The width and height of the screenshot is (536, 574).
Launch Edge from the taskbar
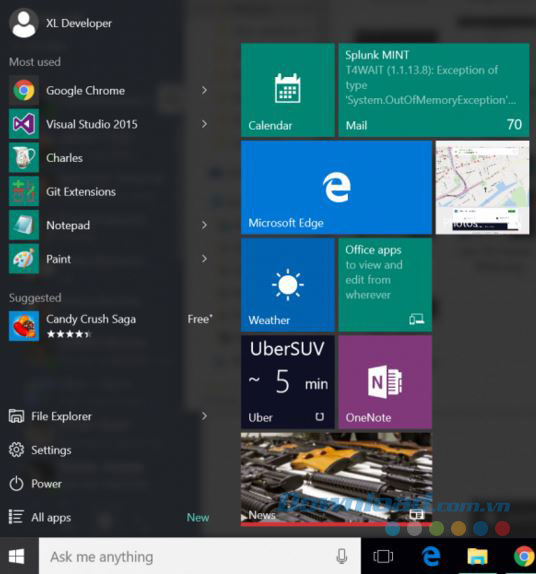(431, 556)
